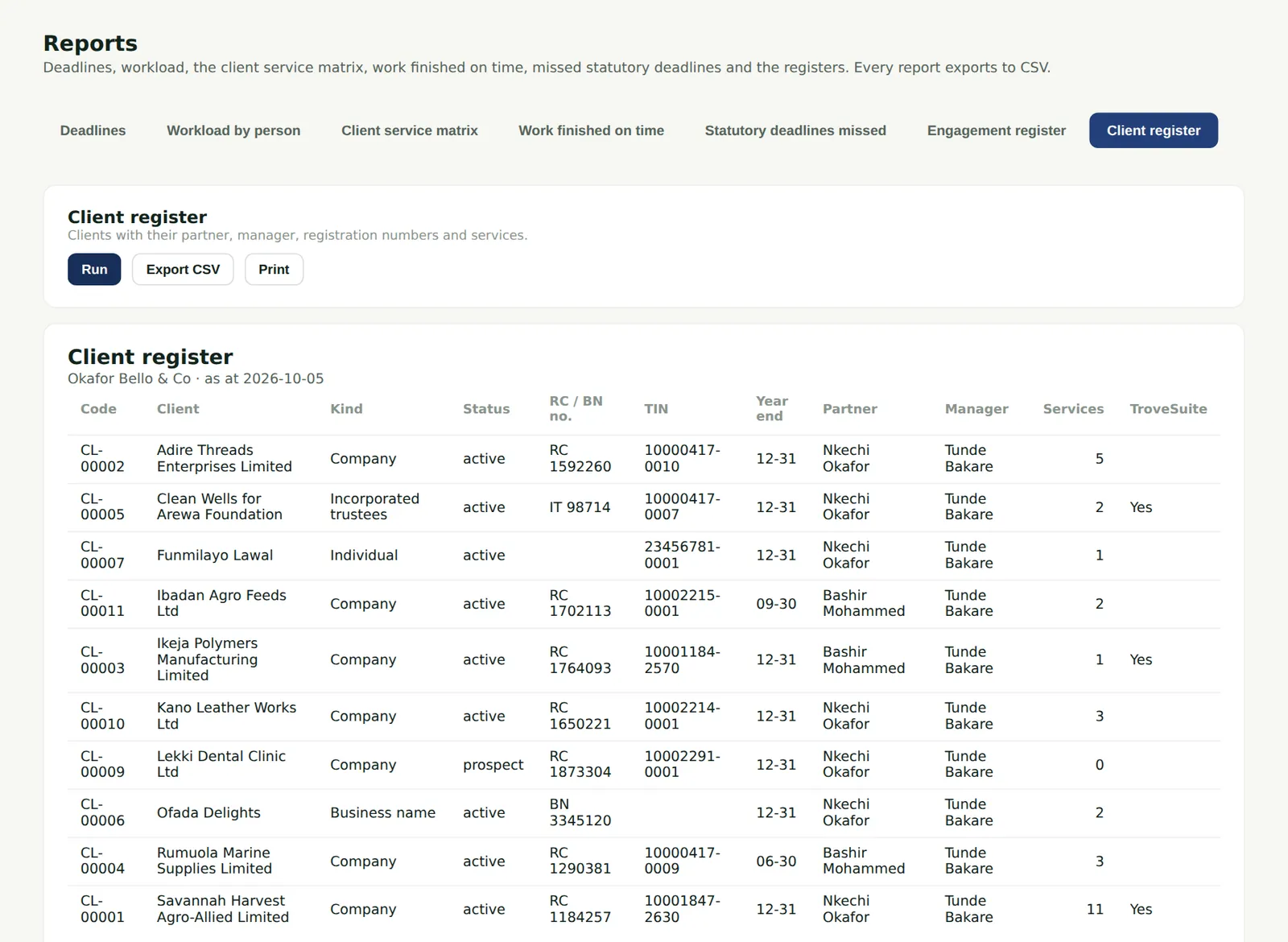The image size is (1288, 942).
Task: Click the Ofada Delights client name
Action: [208, 813]
